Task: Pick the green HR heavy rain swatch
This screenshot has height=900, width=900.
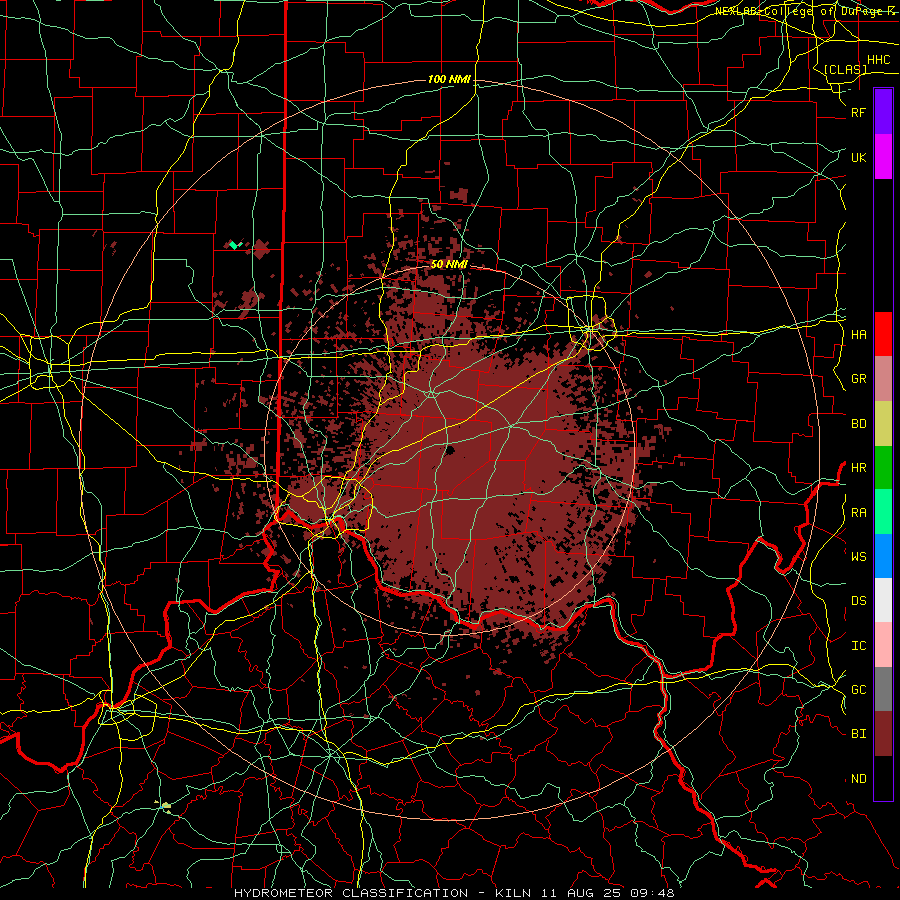Action: click(x=883, y=468)
